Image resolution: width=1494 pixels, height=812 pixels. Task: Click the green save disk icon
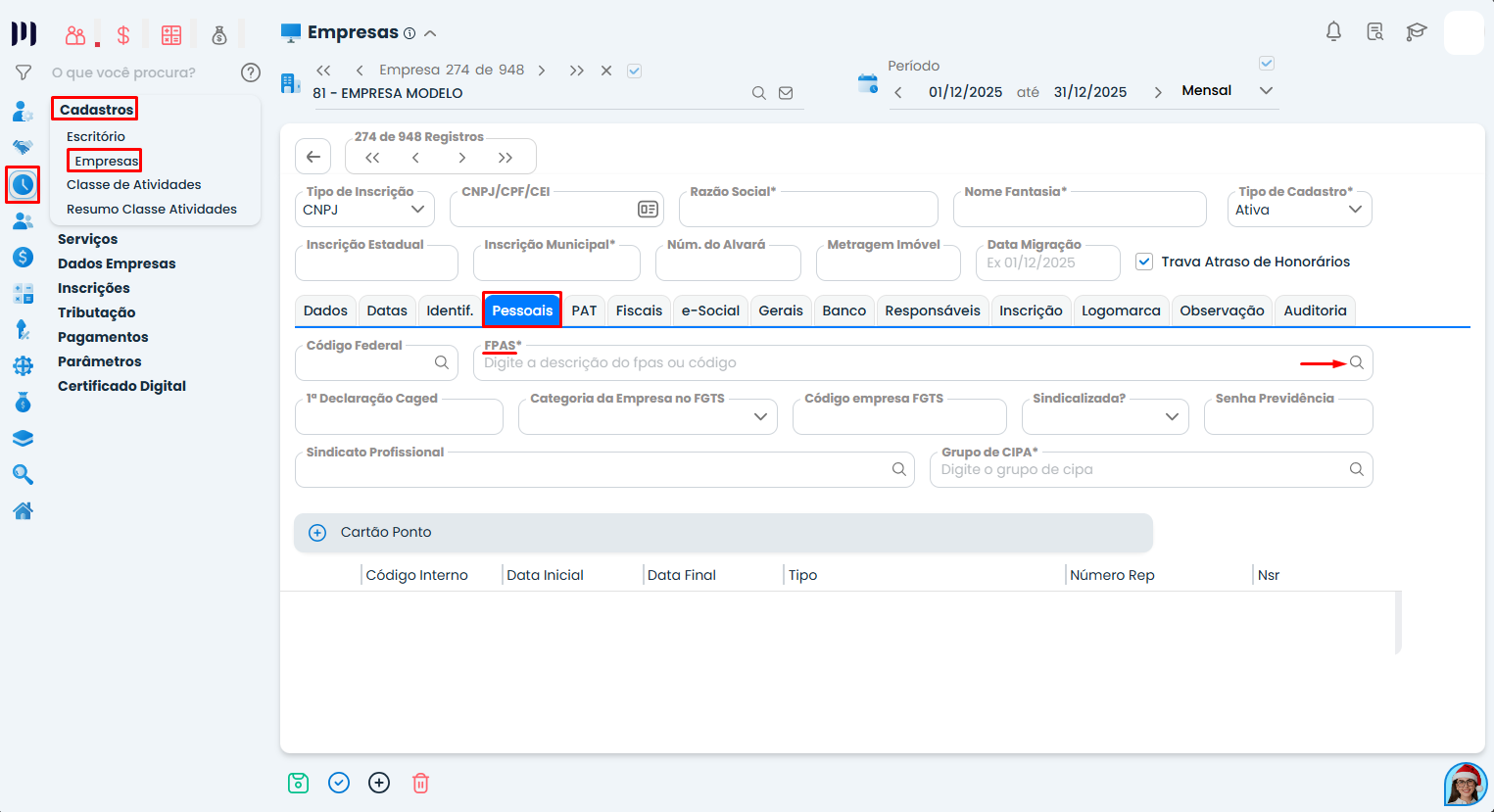point(299,783)
